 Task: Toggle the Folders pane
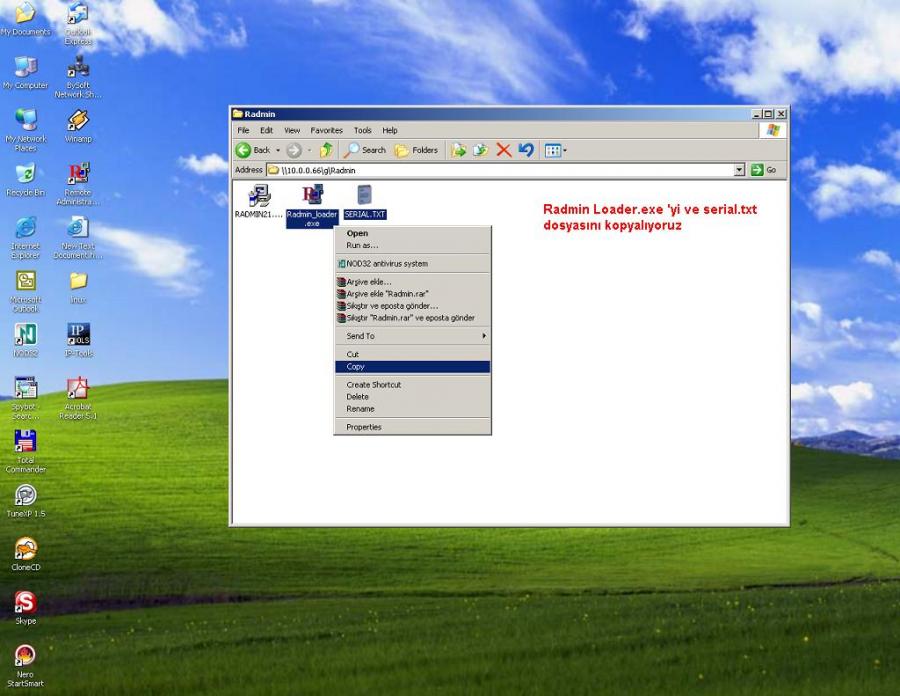pos(416,150)
